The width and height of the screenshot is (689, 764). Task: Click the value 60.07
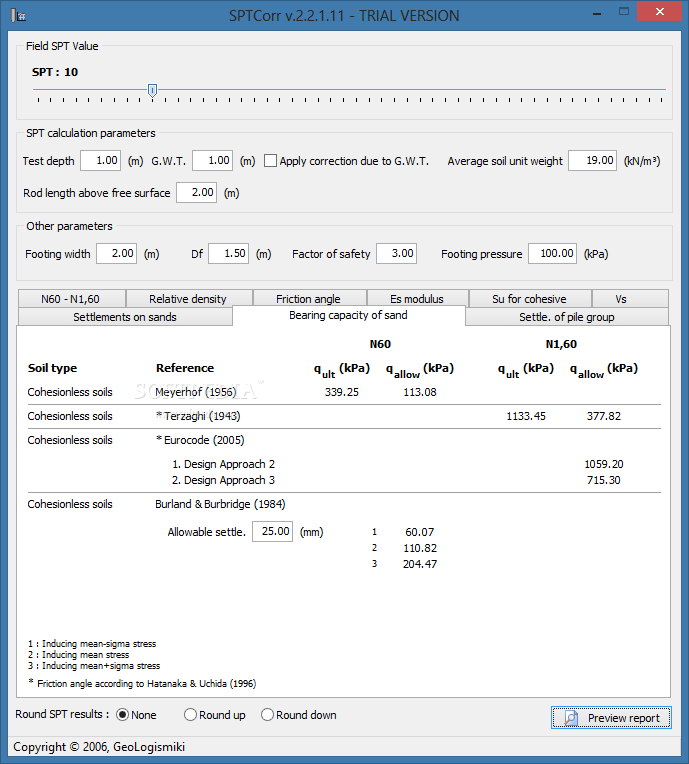(420, 532)
